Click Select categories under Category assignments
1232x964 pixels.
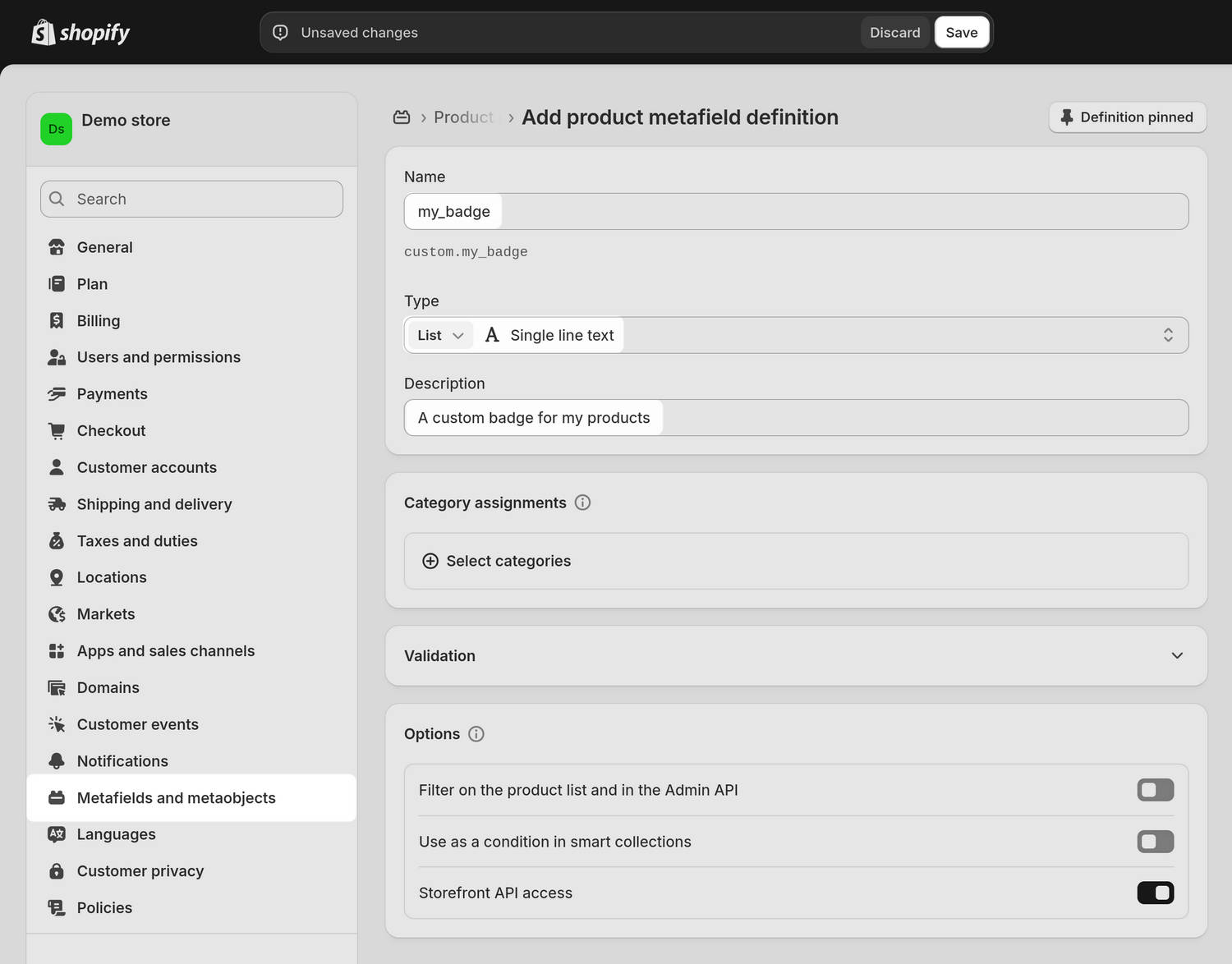(496, 561)
